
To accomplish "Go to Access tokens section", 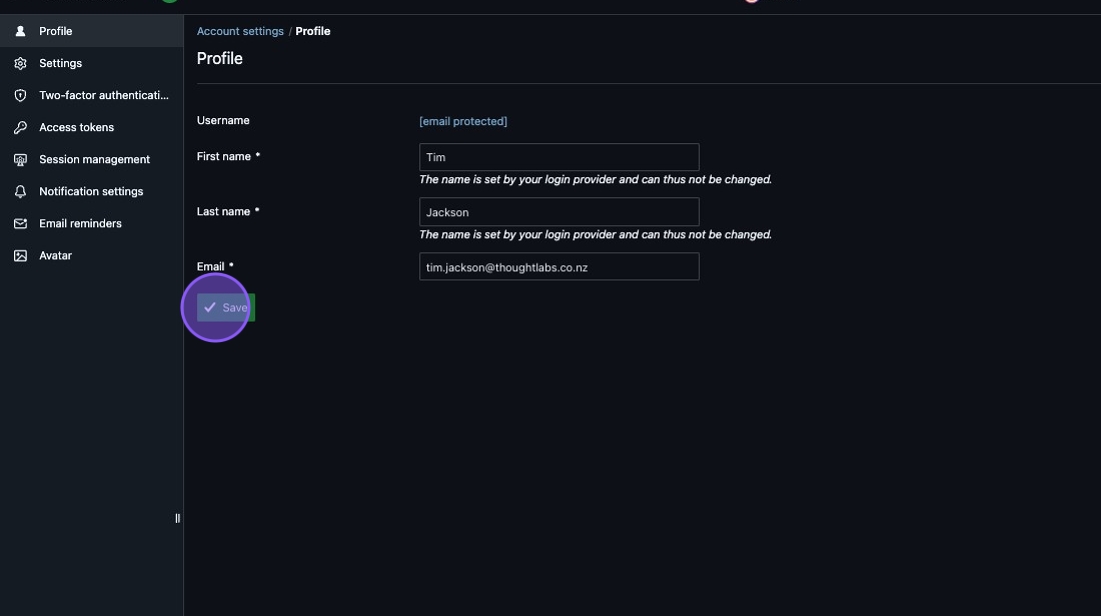I will click(x=76, y=127).
